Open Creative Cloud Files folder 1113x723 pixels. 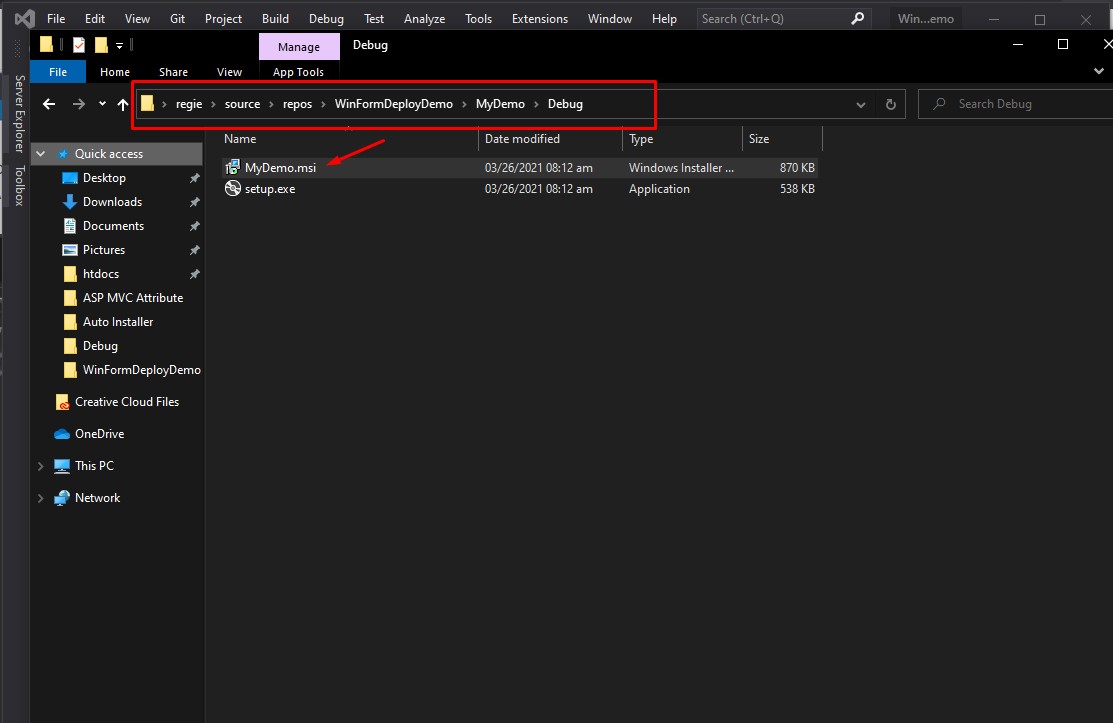[x=126, y=402]
